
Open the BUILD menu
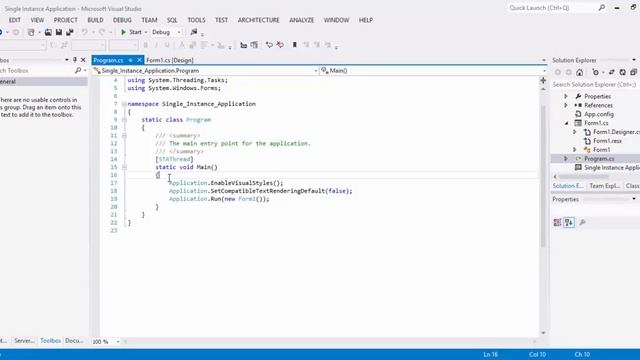click(x=96, y=20)
